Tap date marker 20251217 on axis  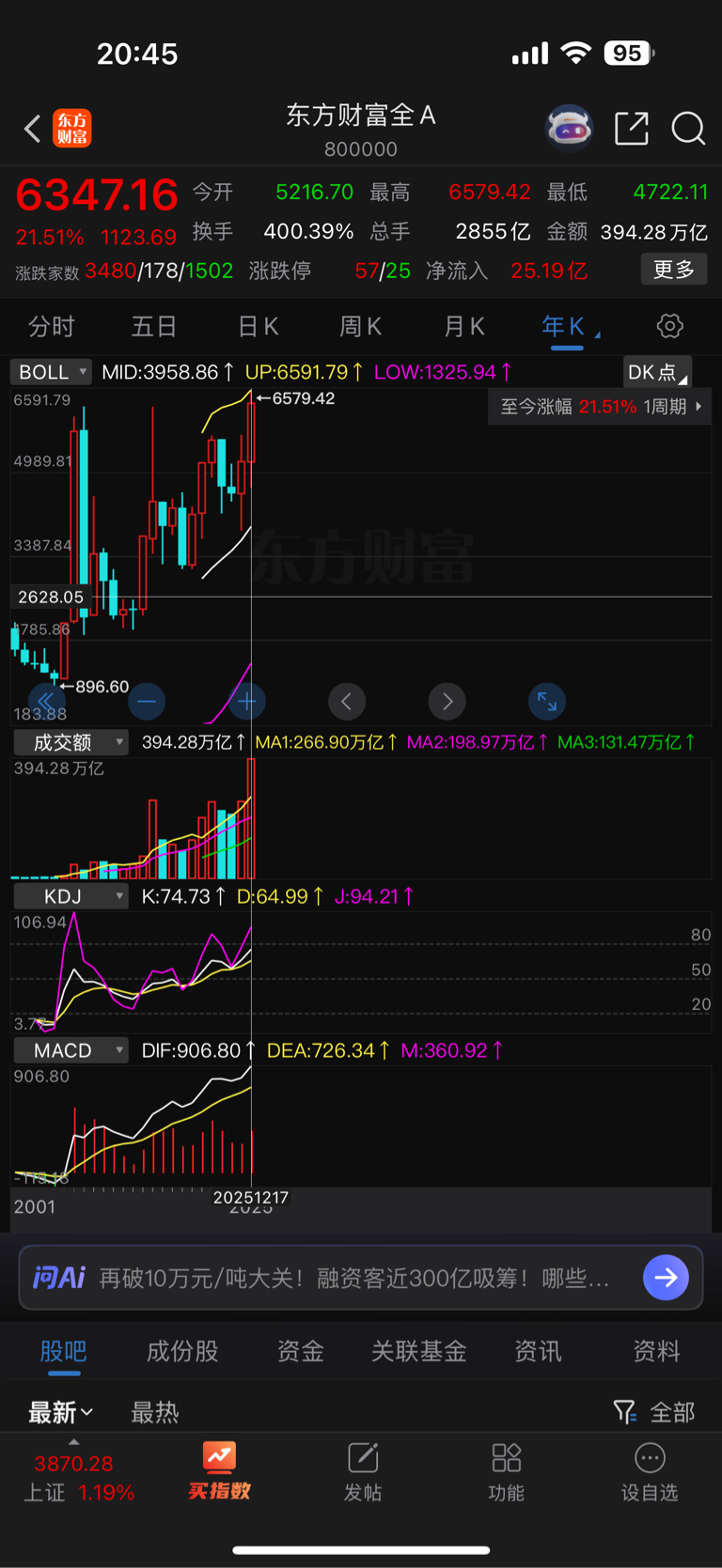point(251,1198)
